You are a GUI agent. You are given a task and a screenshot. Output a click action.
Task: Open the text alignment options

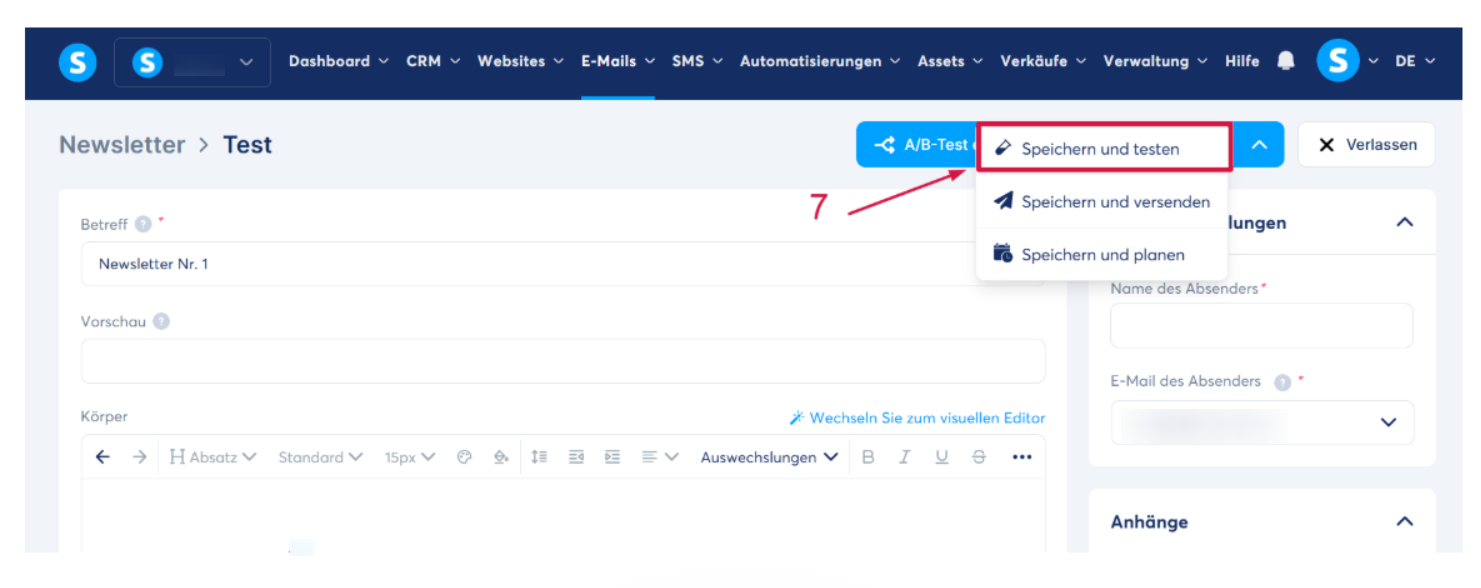point(660,457)
